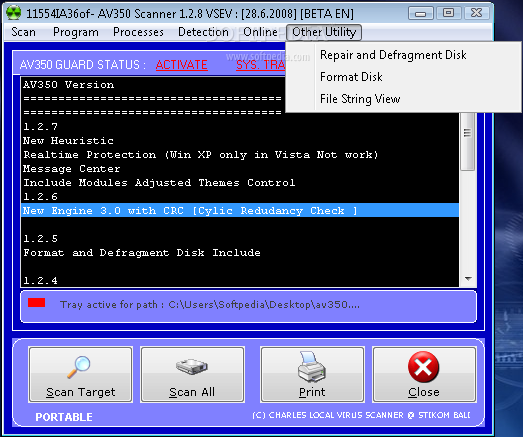Image resolution: width=523 pixels, height=437 pixels.
Task: Click the hard drive icon on Scan All
Action: coord(192,367)
